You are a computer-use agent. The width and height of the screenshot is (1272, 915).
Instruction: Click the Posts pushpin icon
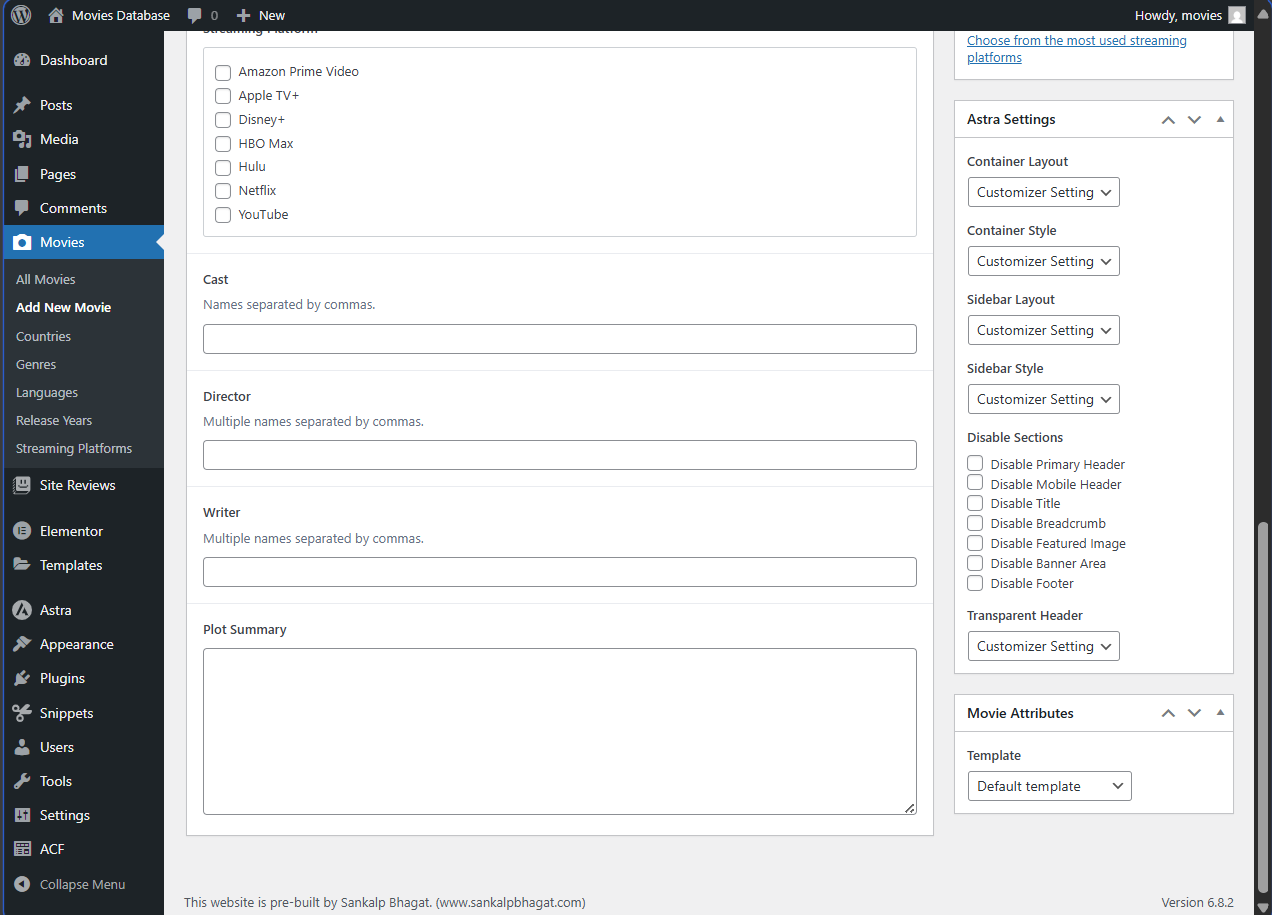point(22,105)
